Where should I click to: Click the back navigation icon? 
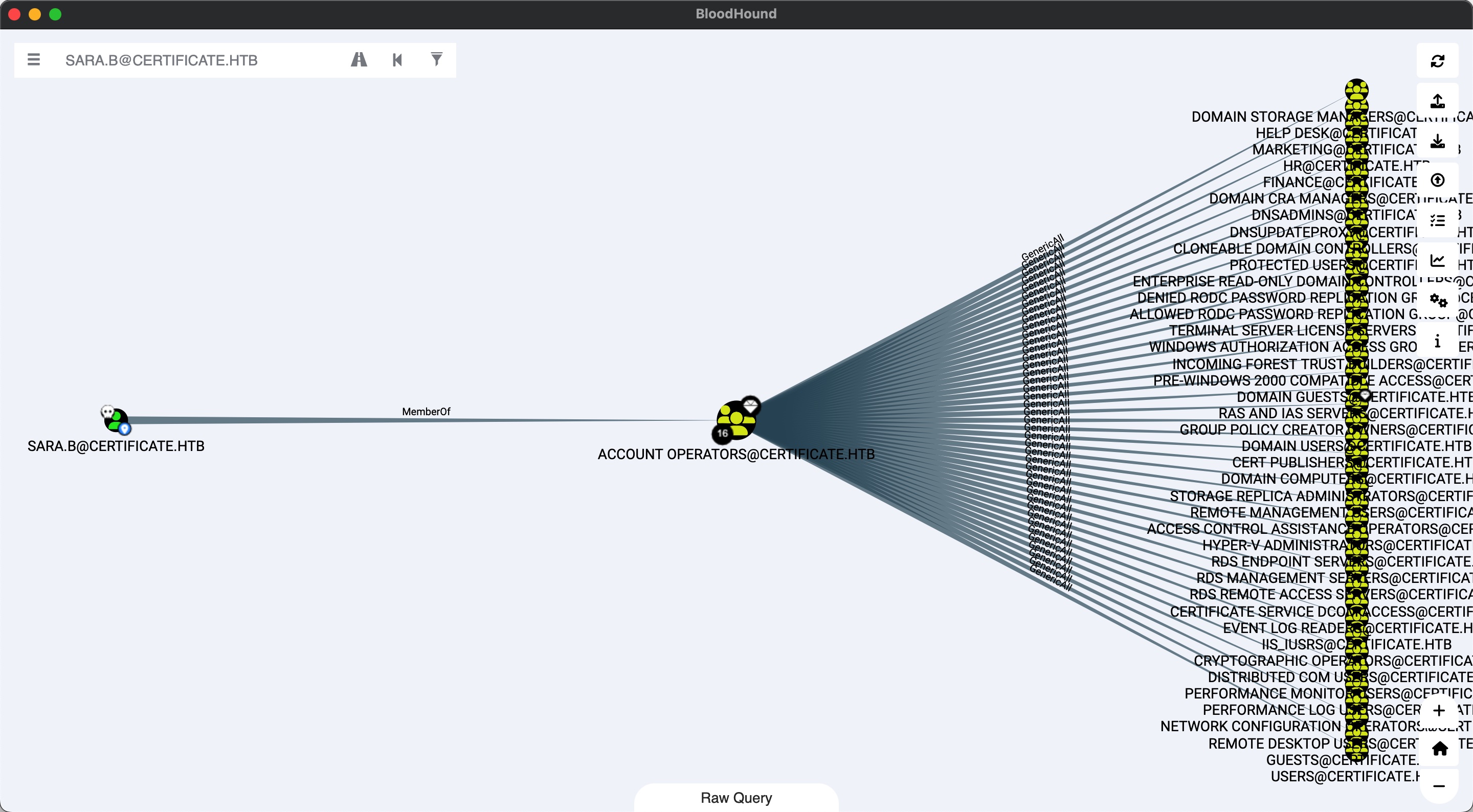tap(397, 59)
